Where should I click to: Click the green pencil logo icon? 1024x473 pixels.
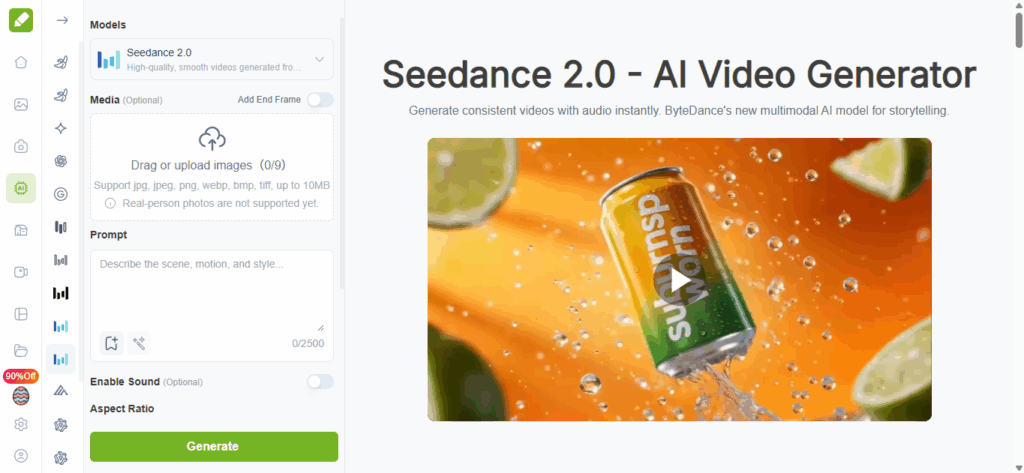[x=21, y=20]
